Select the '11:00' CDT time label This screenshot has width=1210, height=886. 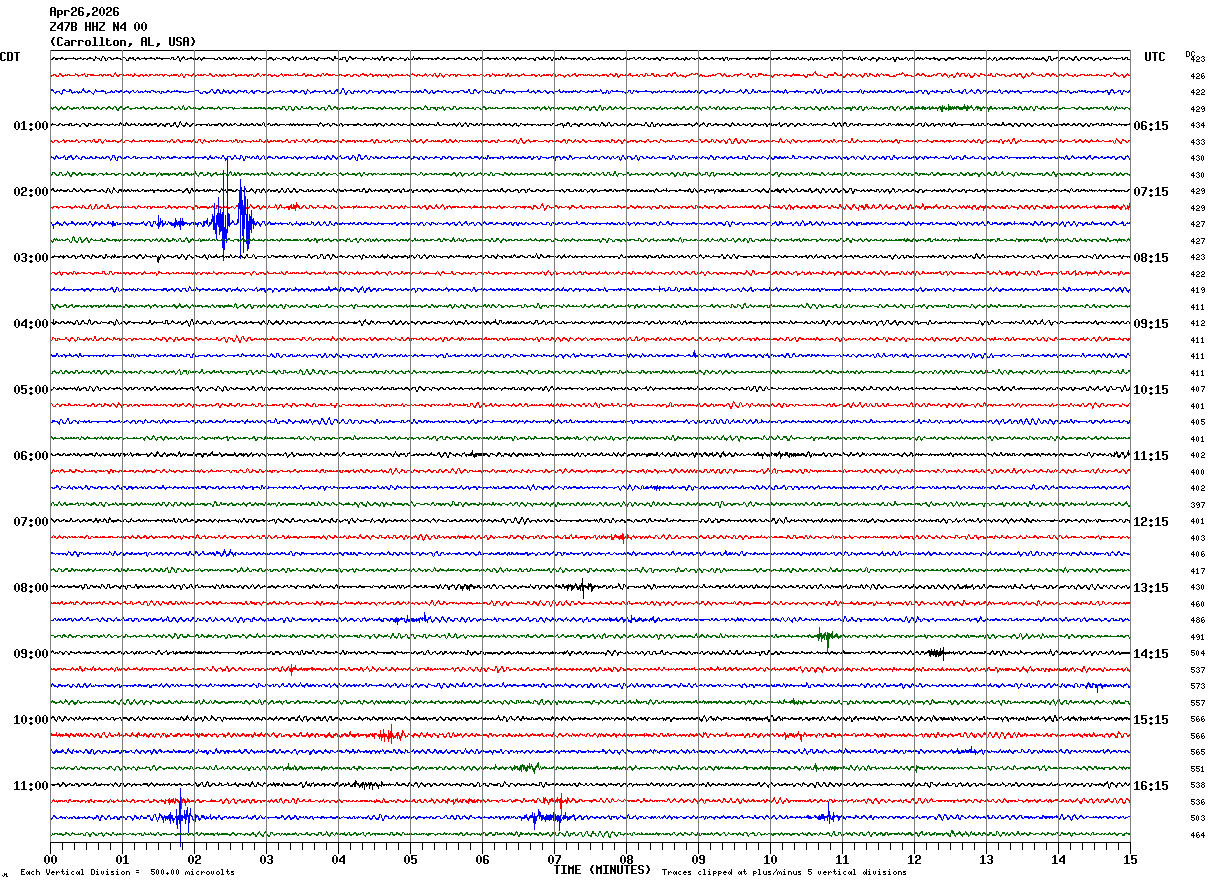31,786
